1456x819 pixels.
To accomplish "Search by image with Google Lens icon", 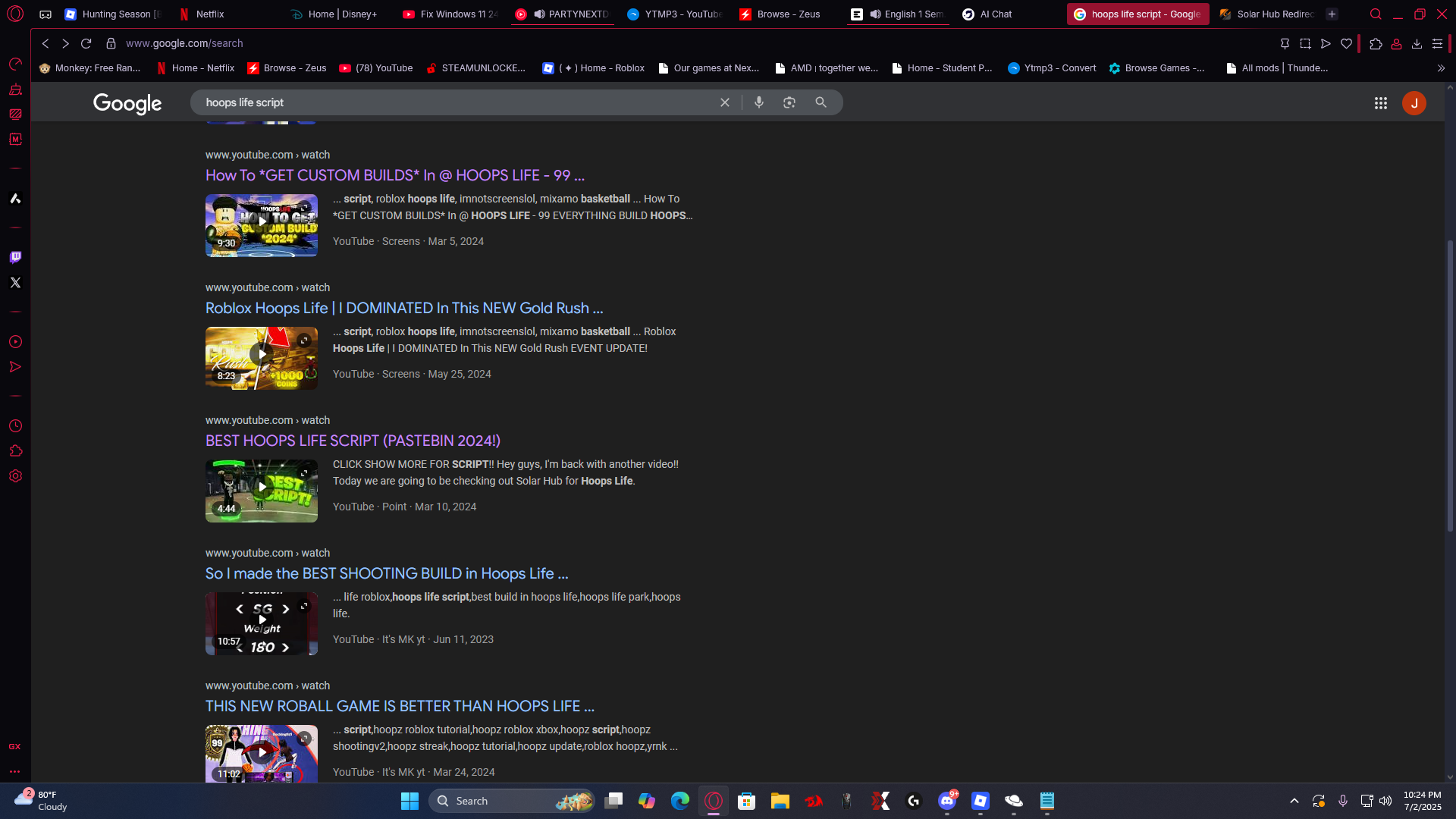I will click(x=789, y=102).
